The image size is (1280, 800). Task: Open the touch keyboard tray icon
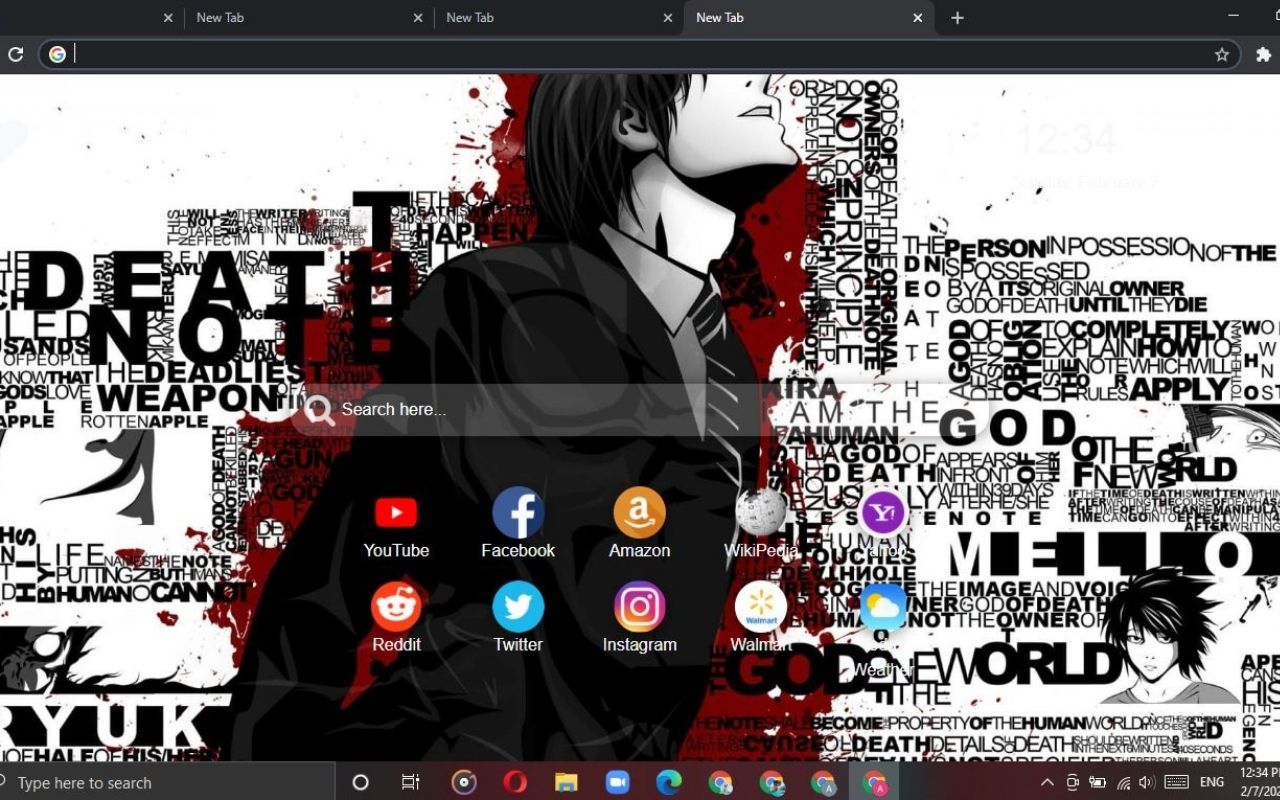click(x=1176, y=782)
